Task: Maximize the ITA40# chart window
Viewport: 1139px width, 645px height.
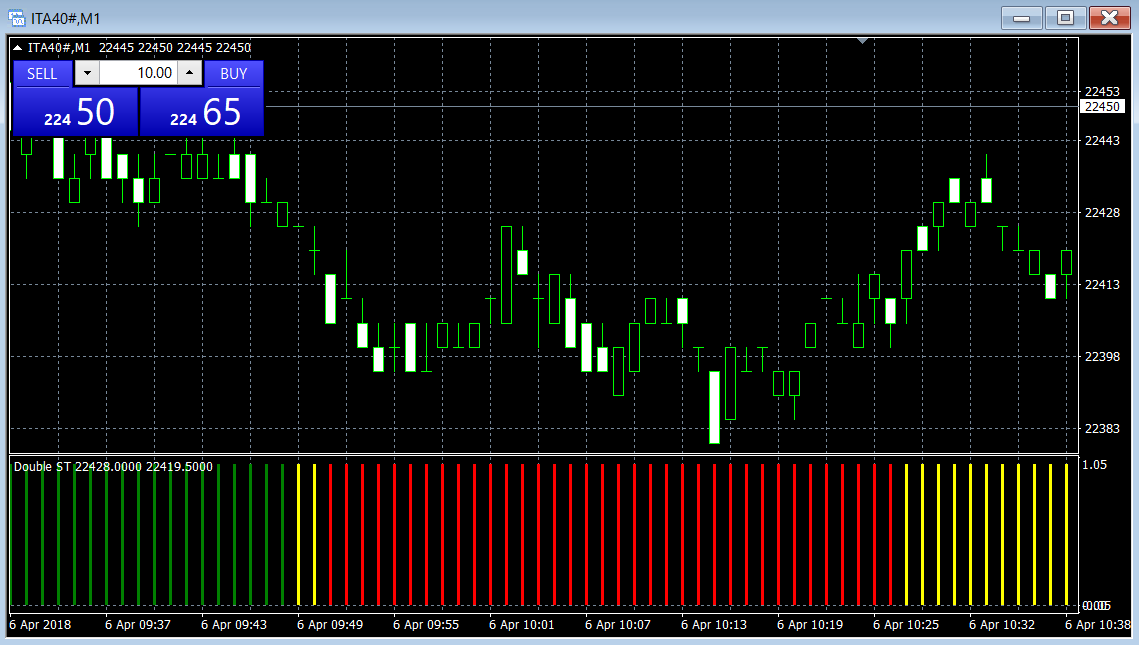Action: (1065, 17)
